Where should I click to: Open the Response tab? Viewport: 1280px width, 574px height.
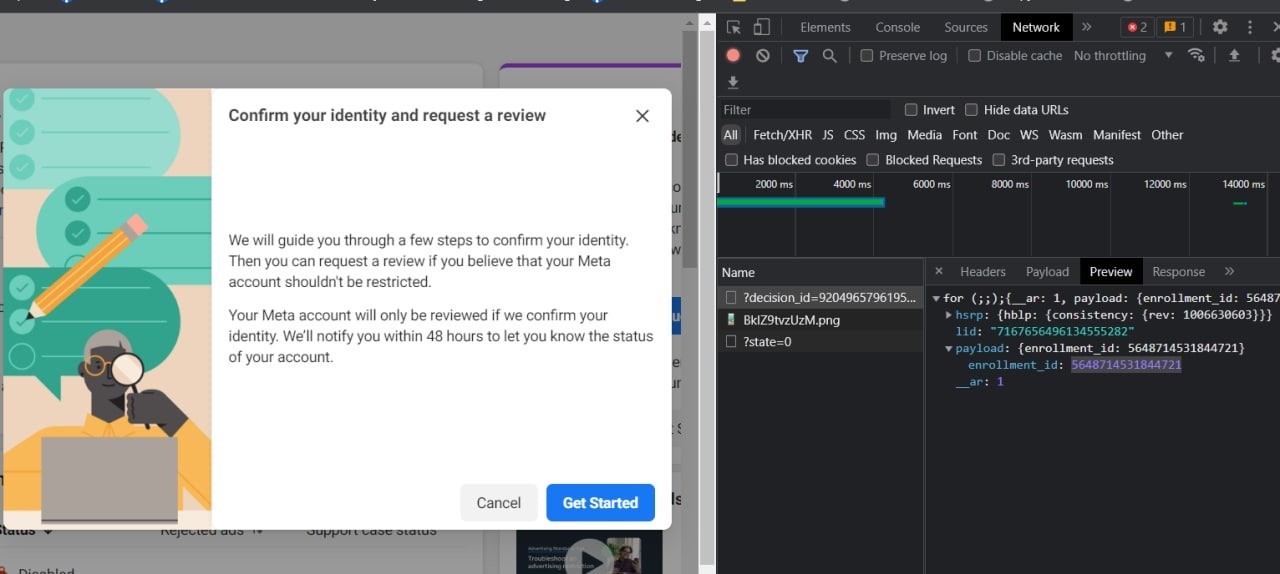[1178, 271]
